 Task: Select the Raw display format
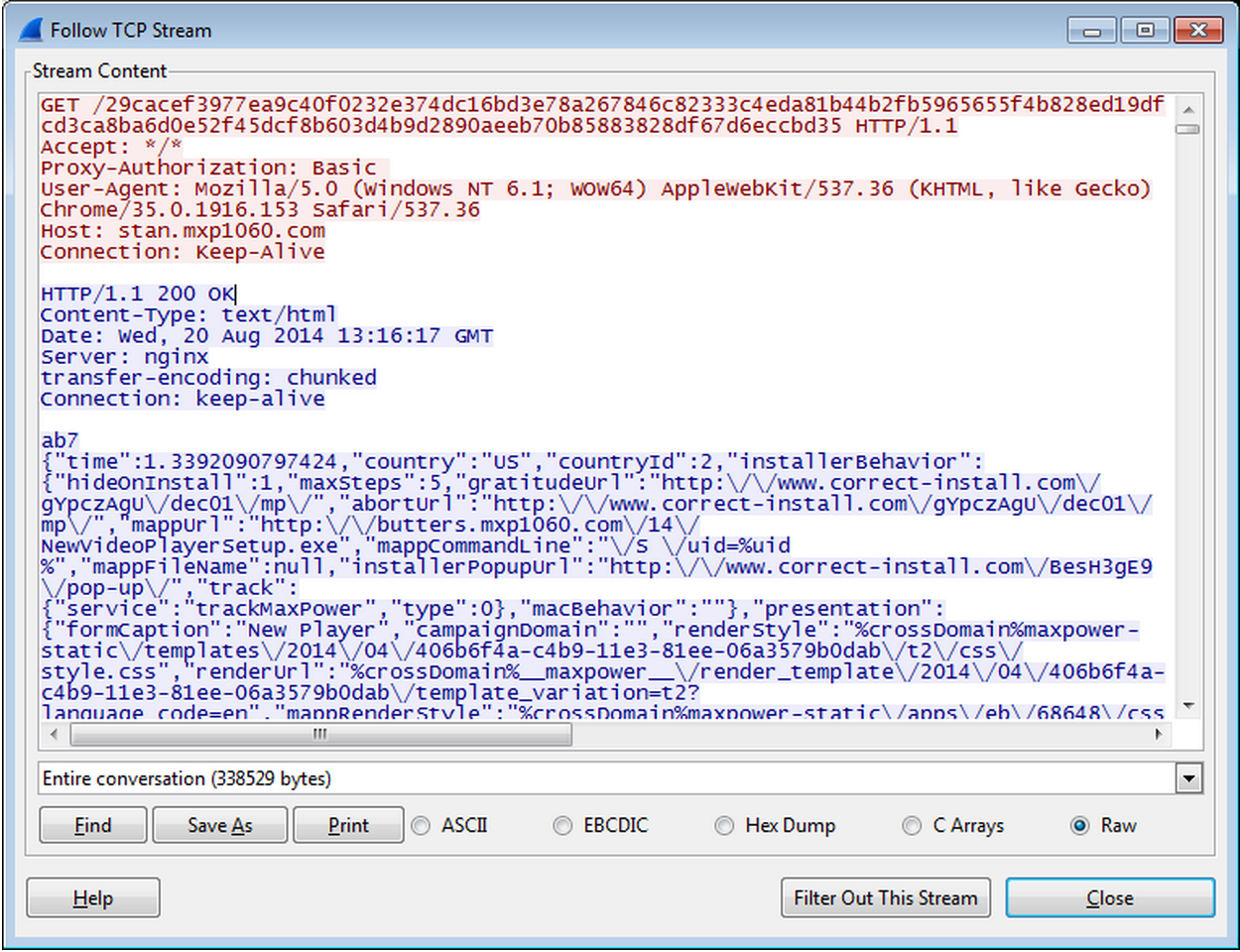click(x=1080, y=825)
